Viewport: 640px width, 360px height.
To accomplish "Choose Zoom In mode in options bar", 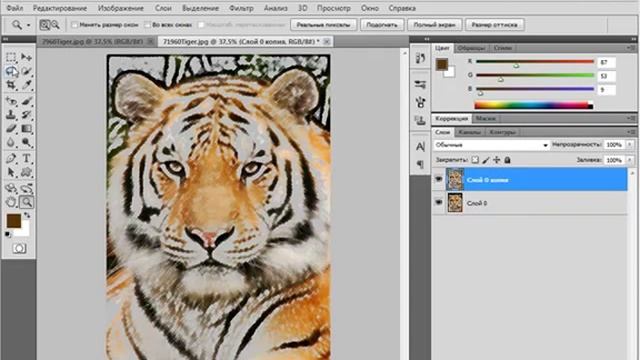I will click(44, 25).
